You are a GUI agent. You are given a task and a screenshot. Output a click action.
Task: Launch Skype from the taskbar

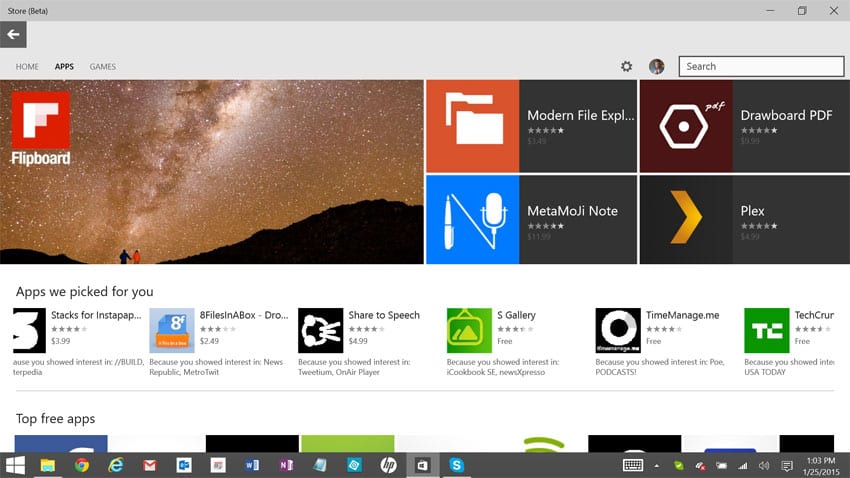coord(456,465)
